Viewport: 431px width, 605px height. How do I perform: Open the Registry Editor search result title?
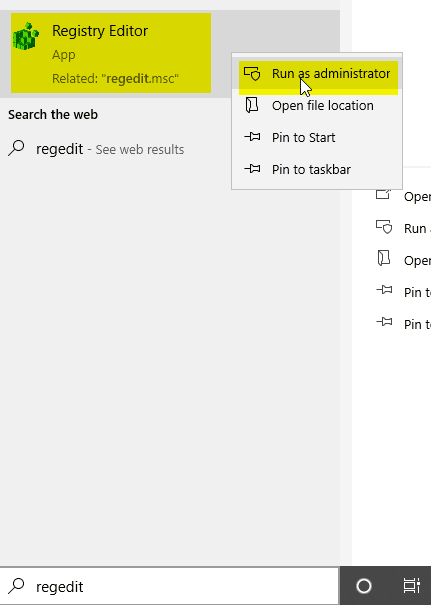100,31
